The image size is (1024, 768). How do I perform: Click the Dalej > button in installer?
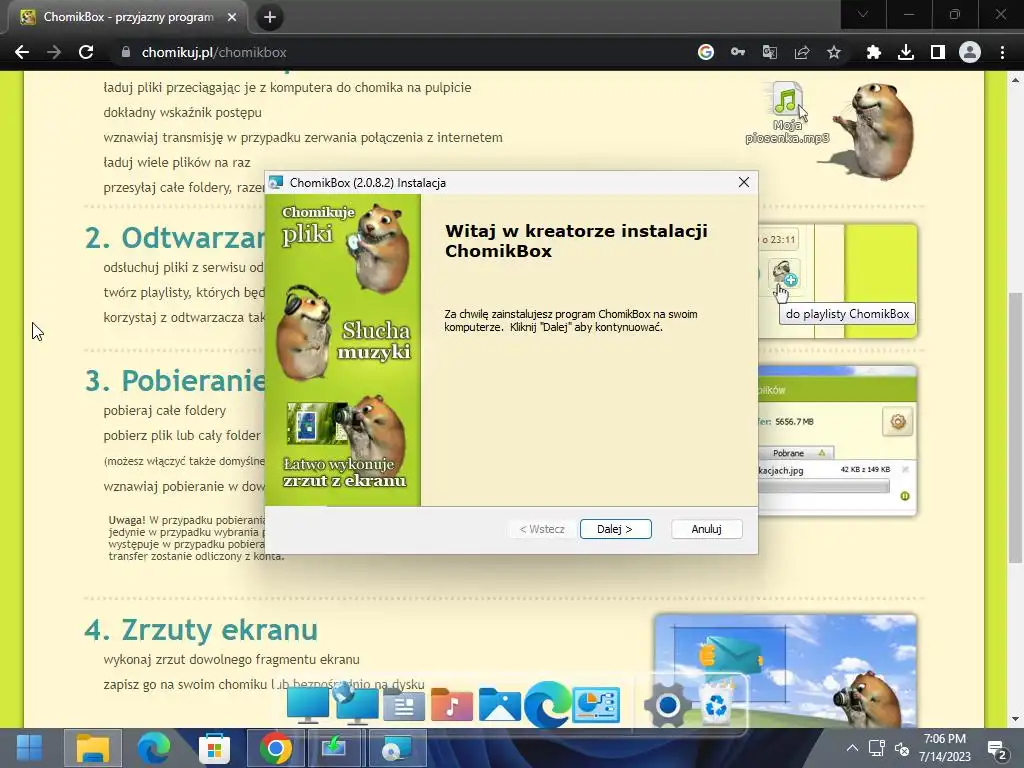tap(615, 529)
